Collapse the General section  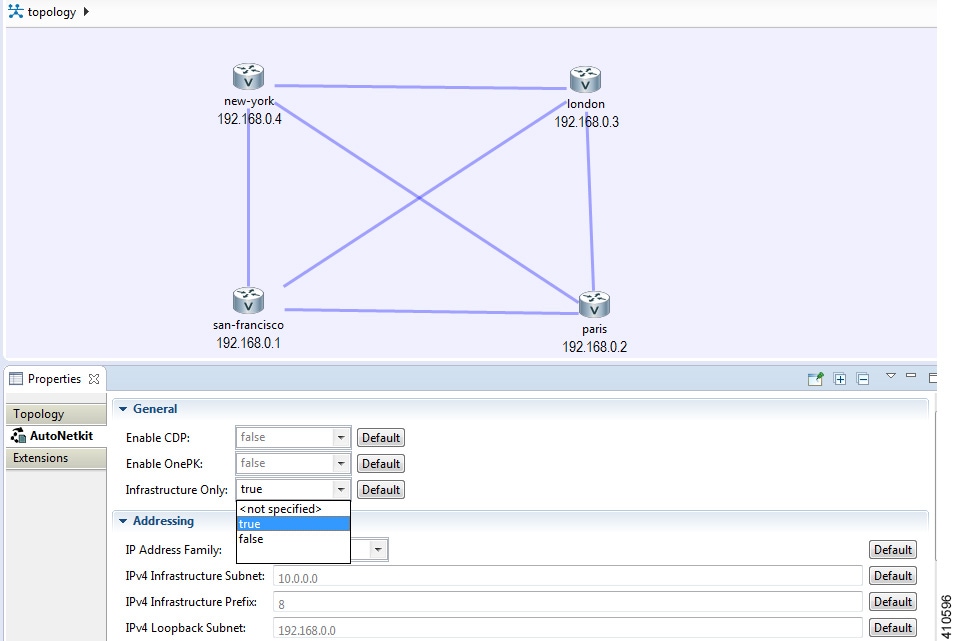[124, 408]
